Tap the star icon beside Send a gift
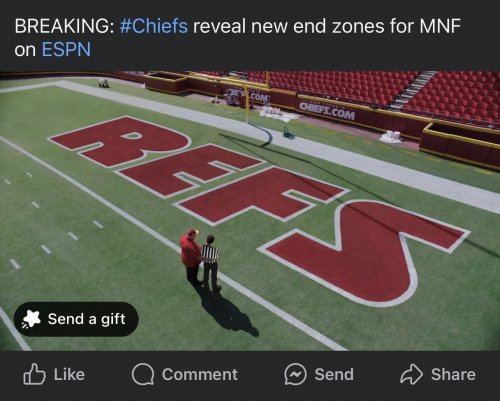 (x=31, y=319)
